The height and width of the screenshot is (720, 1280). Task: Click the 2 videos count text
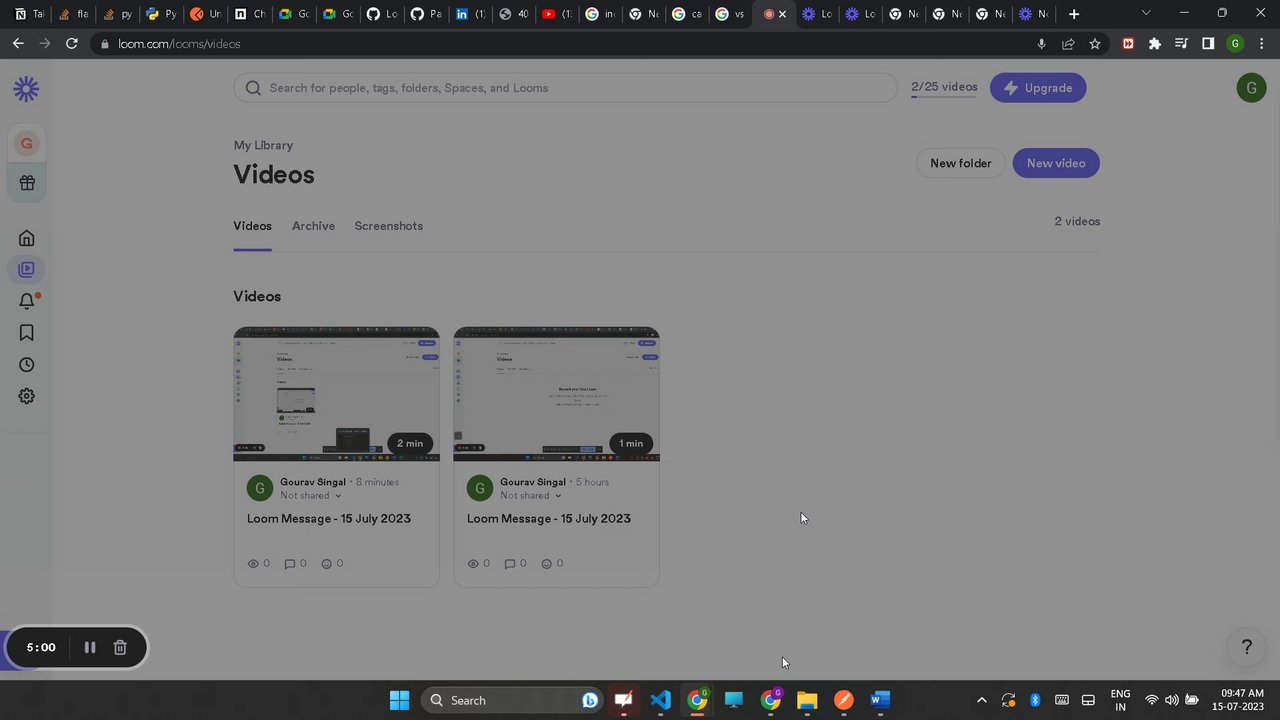click(1077, 221)
